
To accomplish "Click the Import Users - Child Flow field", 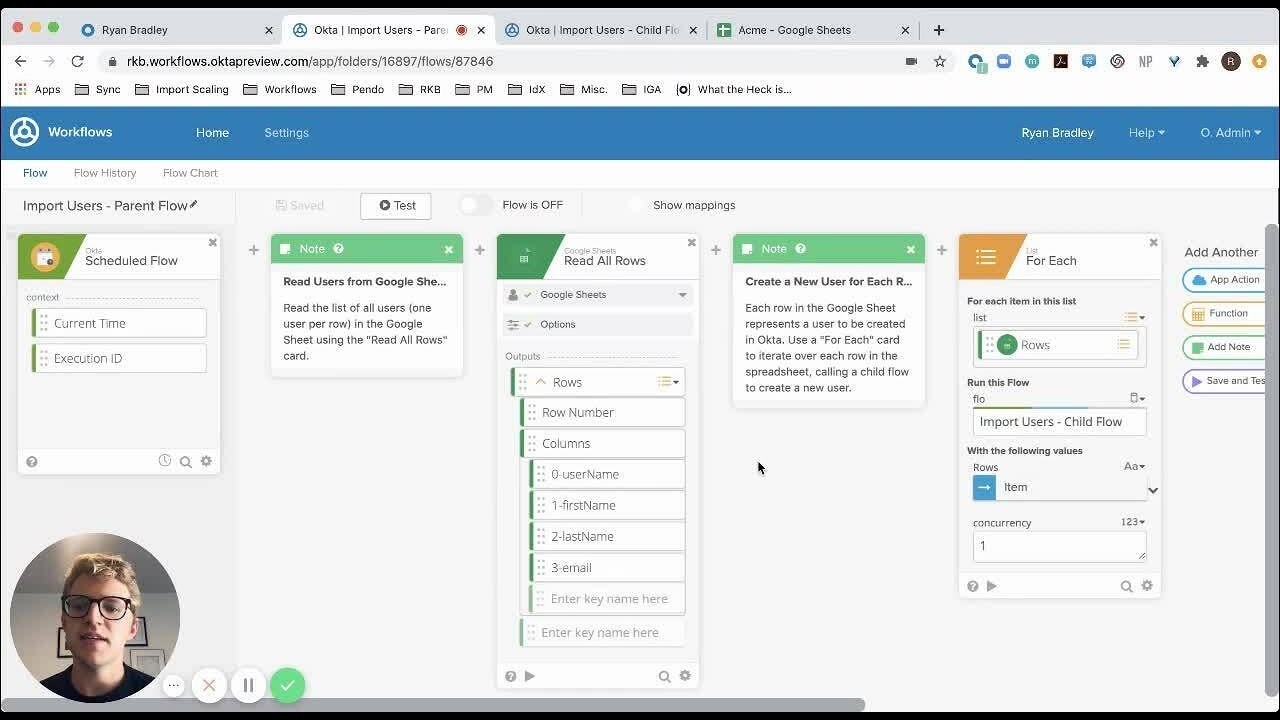I will (1060, 422).
